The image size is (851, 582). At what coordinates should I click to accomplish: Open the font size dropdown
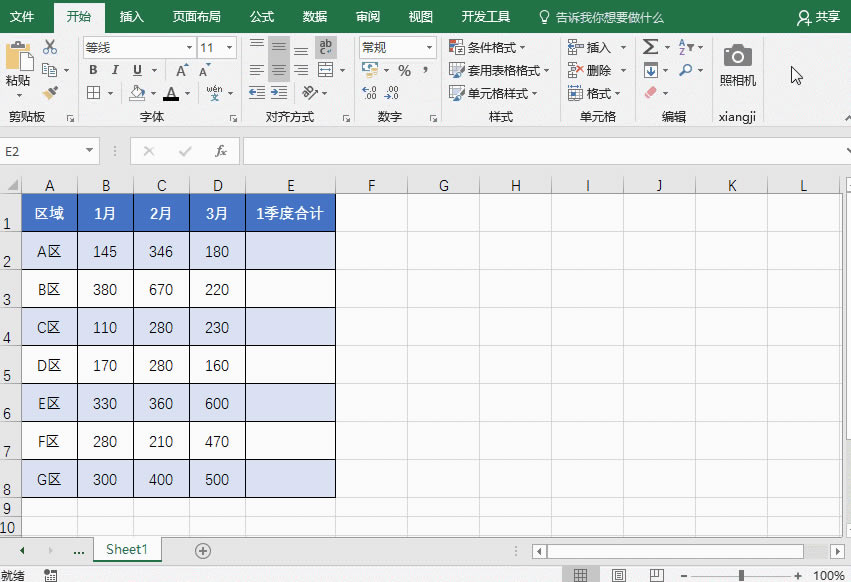[x=228, y=47]
